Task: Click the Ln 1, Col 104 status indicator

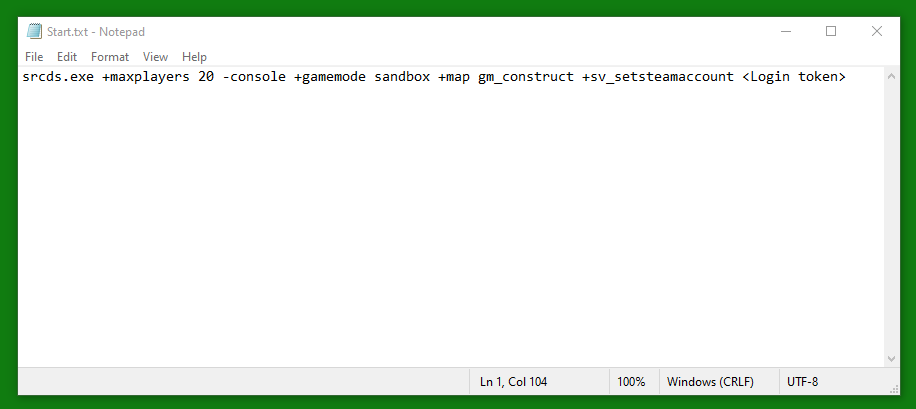Action: [513, 382]
